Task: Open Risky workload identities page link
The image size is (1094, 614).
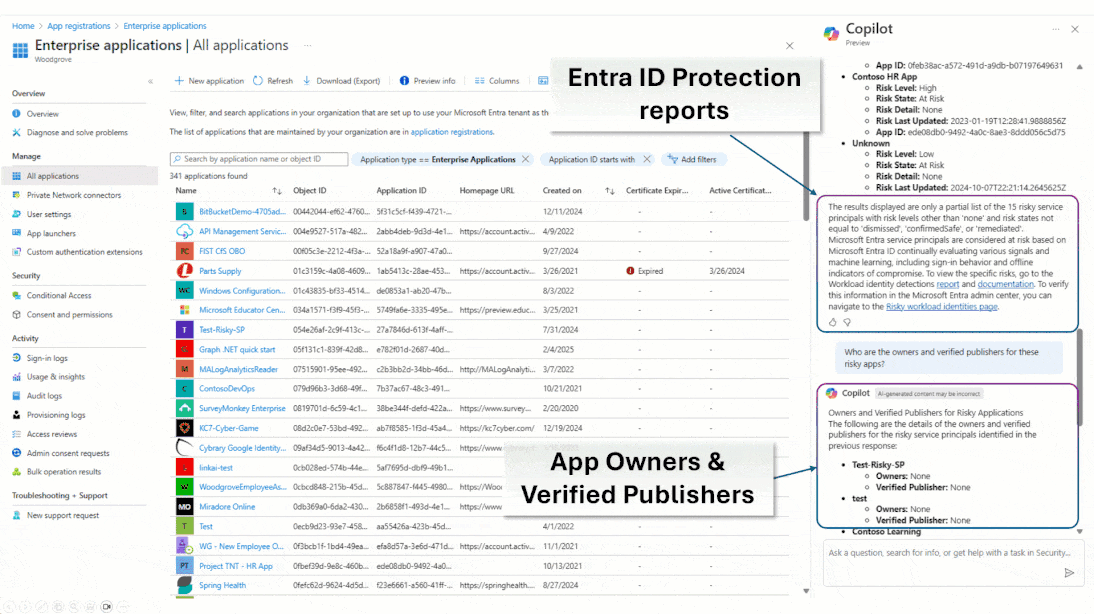Action: (941, 307)
